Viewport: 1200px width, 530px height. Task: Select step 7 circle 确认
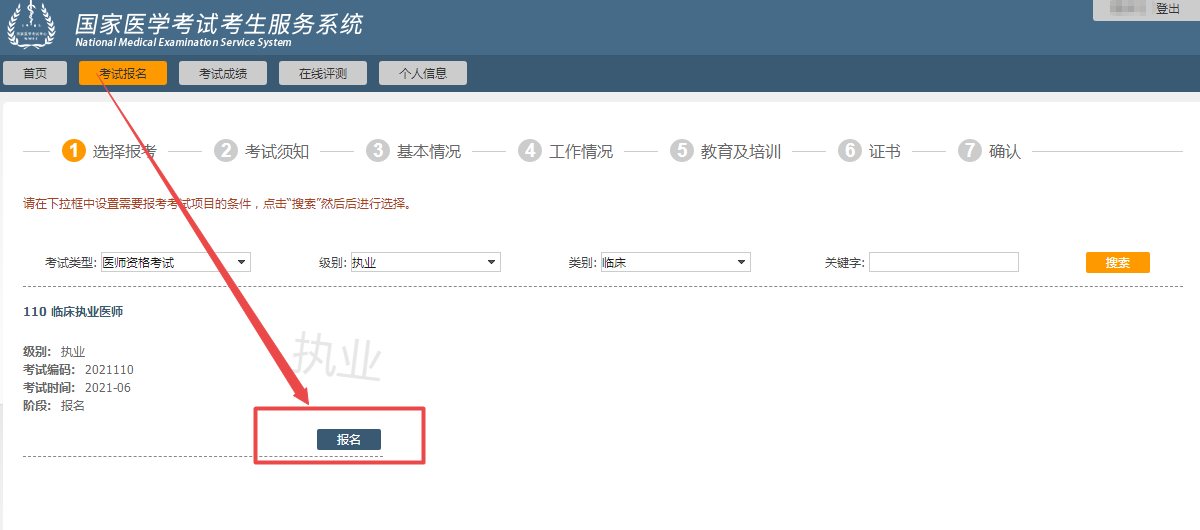click(969, 151)
